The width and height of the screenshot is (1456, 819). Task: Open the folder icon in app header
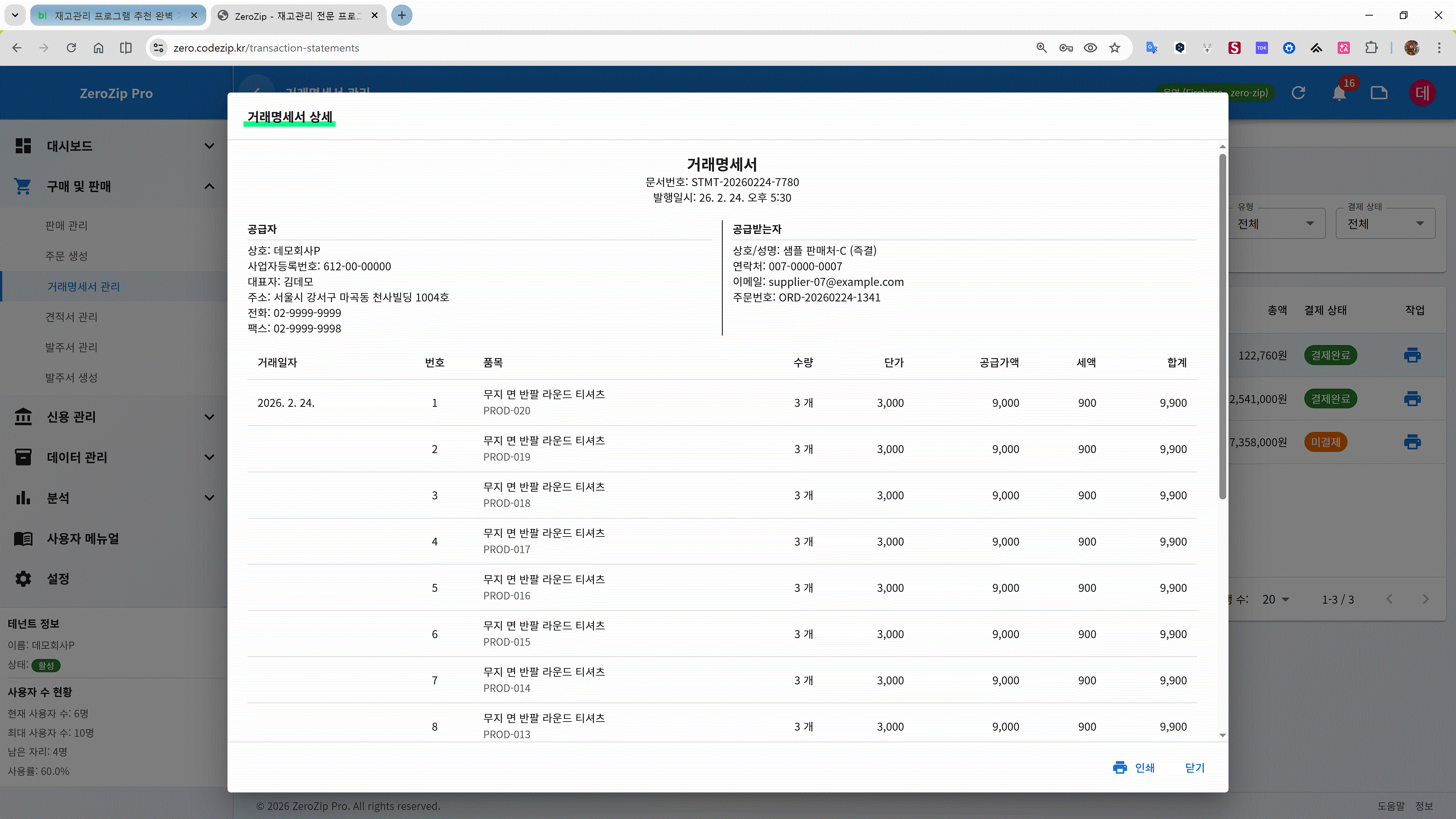[x=1379, y=93]
